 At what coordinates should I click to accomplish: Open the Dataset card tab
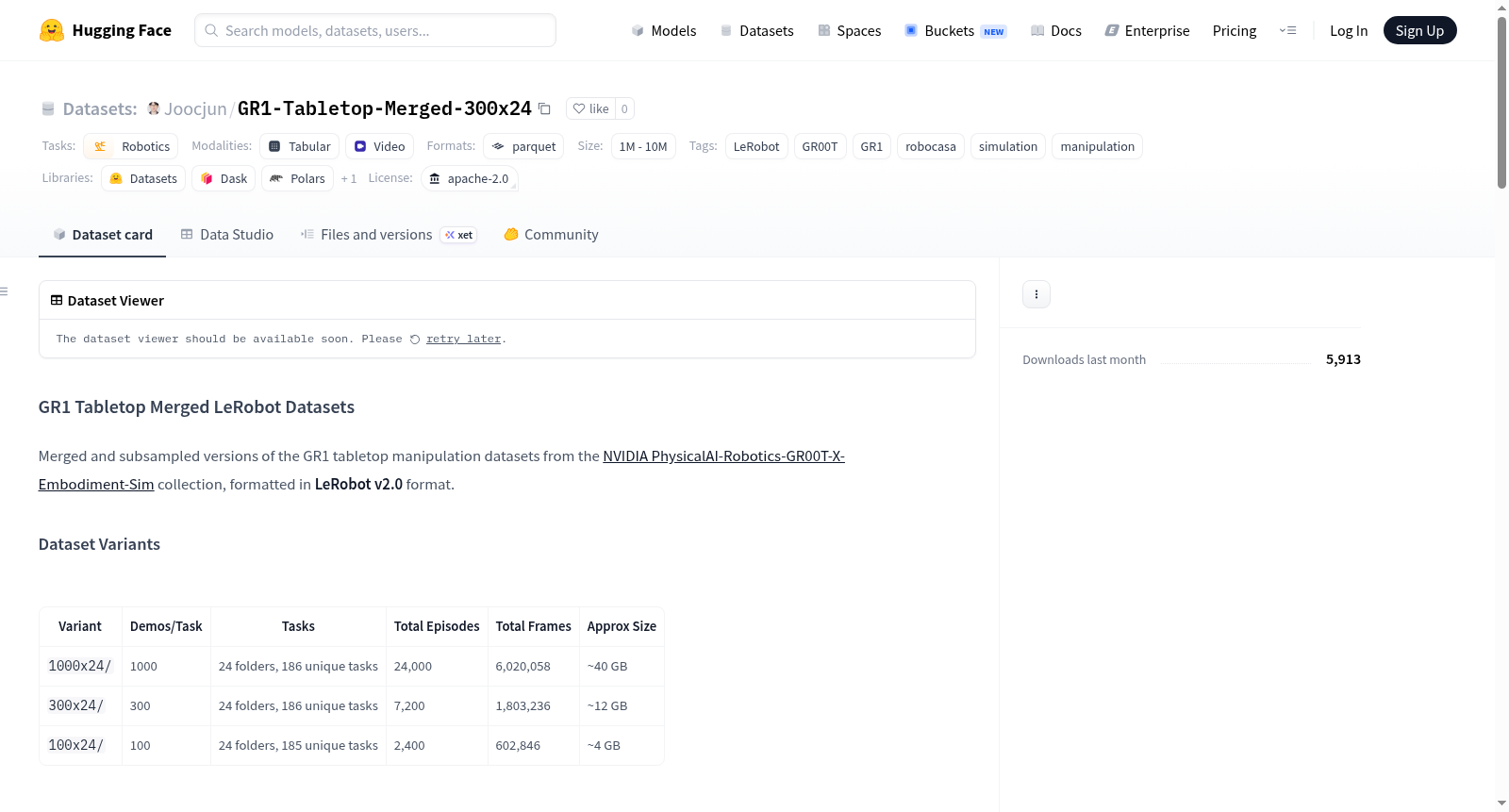click(x=102, y=235)
